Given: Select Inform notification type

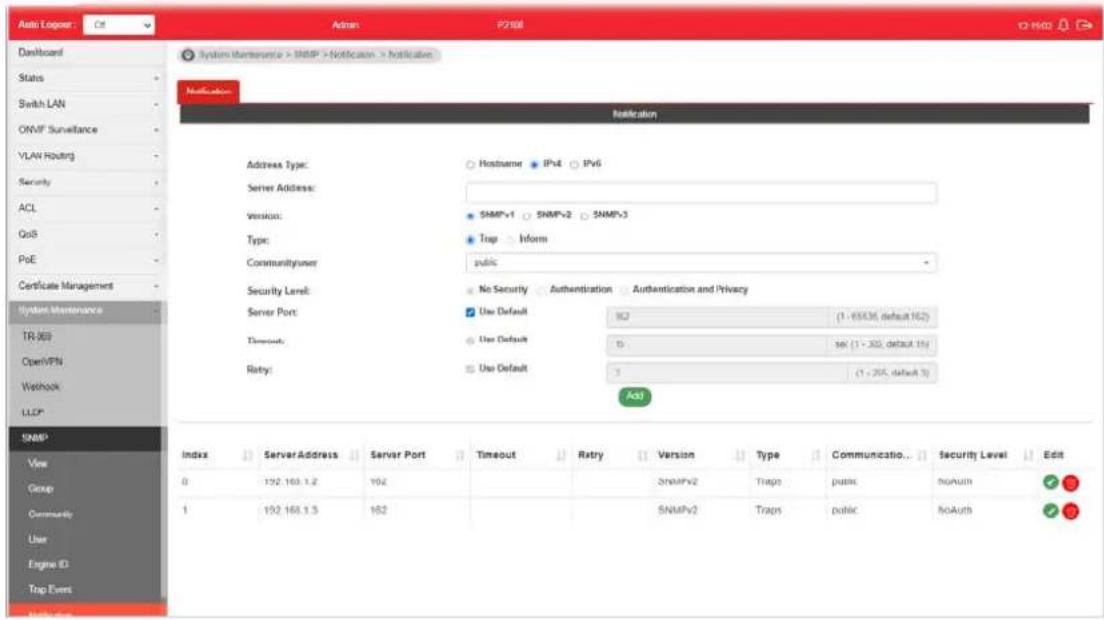Looking at the screenshot, I should (510, 240).
